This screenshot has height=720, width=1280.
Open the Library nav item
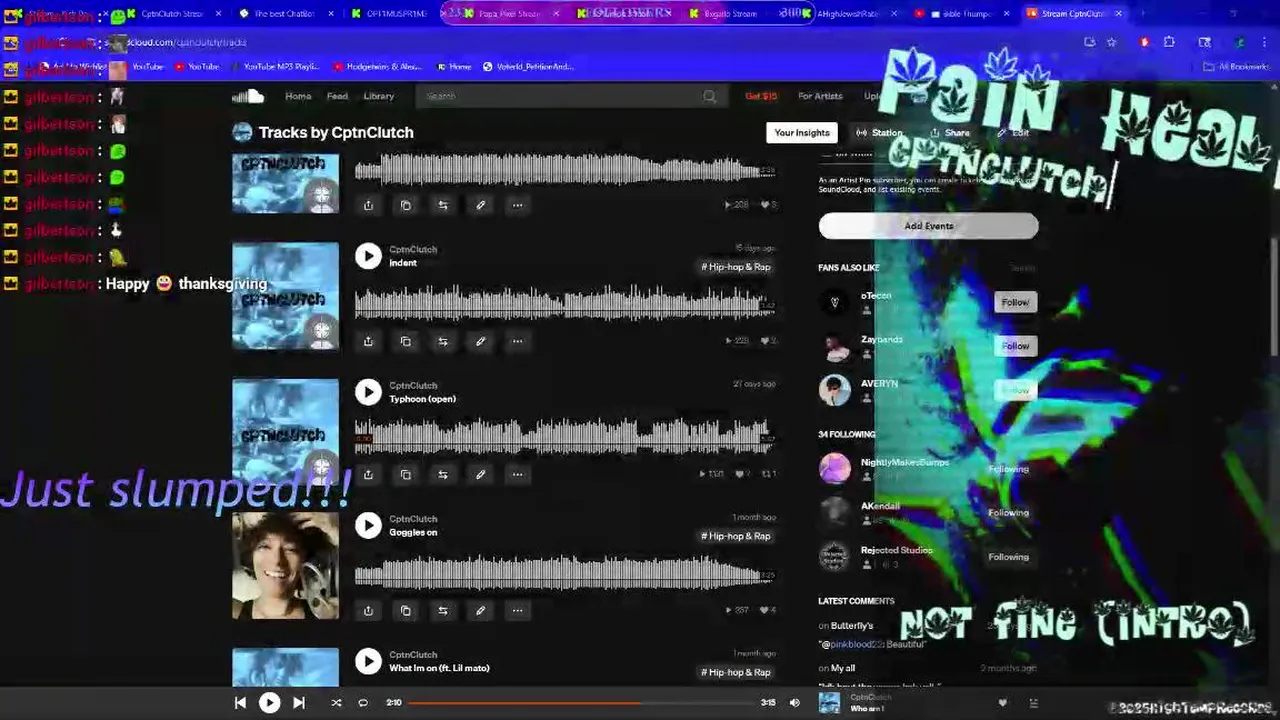tap(379, 96)
